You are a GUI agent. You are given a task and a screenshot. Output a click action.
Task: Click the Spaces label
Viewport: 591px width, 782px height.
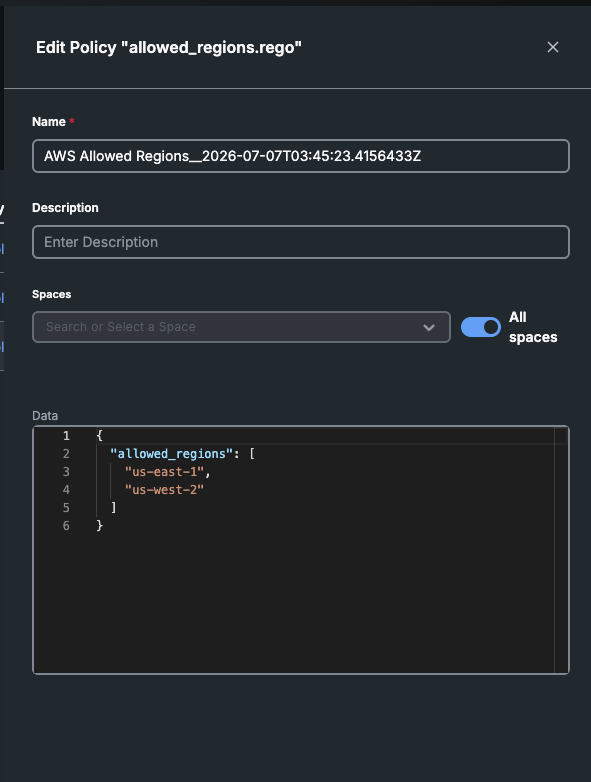click(51, 294)
